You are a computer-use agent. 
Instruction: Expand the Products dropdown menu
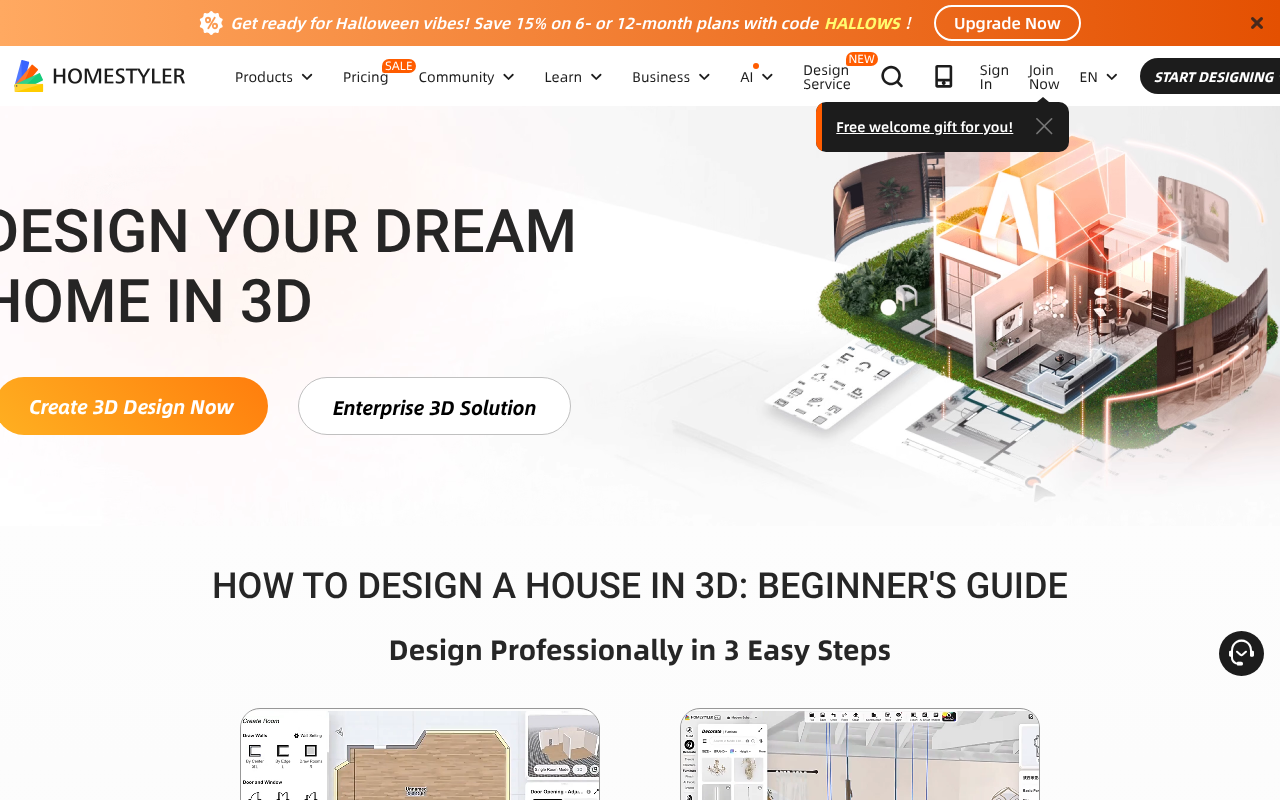click(274, 77)
